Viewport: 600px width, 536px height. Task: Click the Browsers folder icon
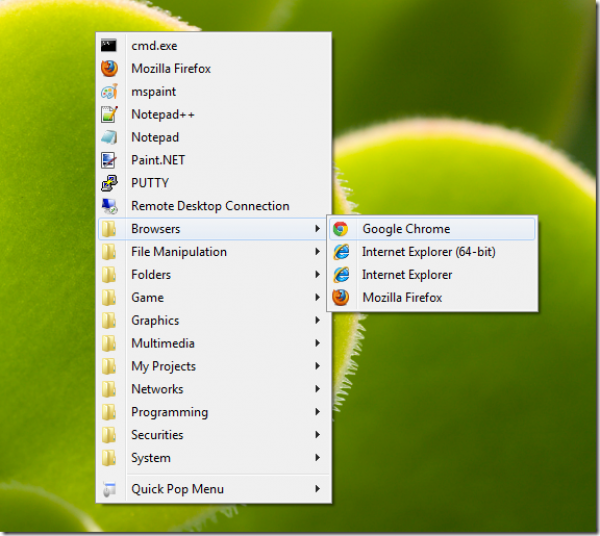click(x=109, y=229)
